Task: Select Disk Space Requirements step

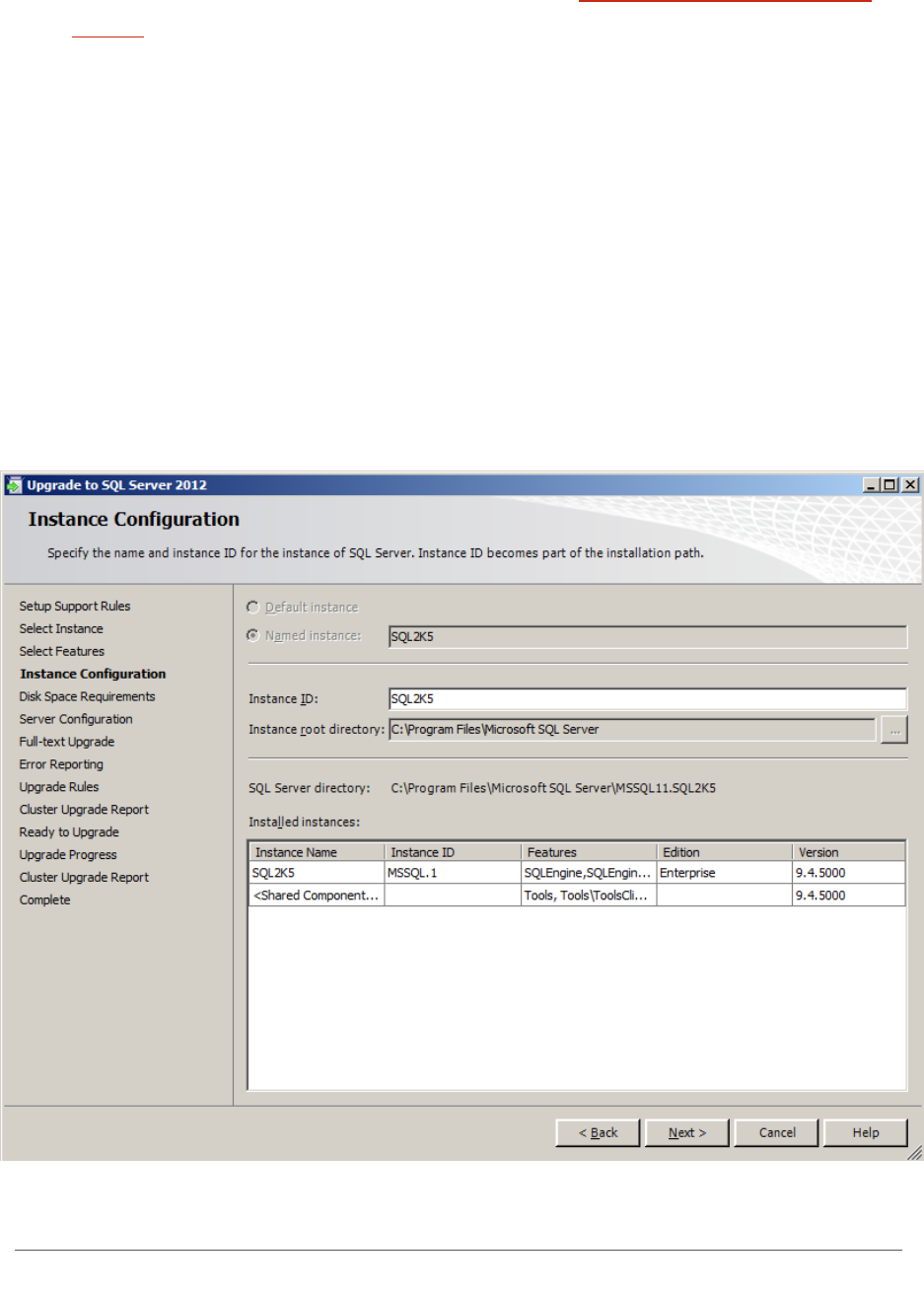Action: tap(87, 697)
